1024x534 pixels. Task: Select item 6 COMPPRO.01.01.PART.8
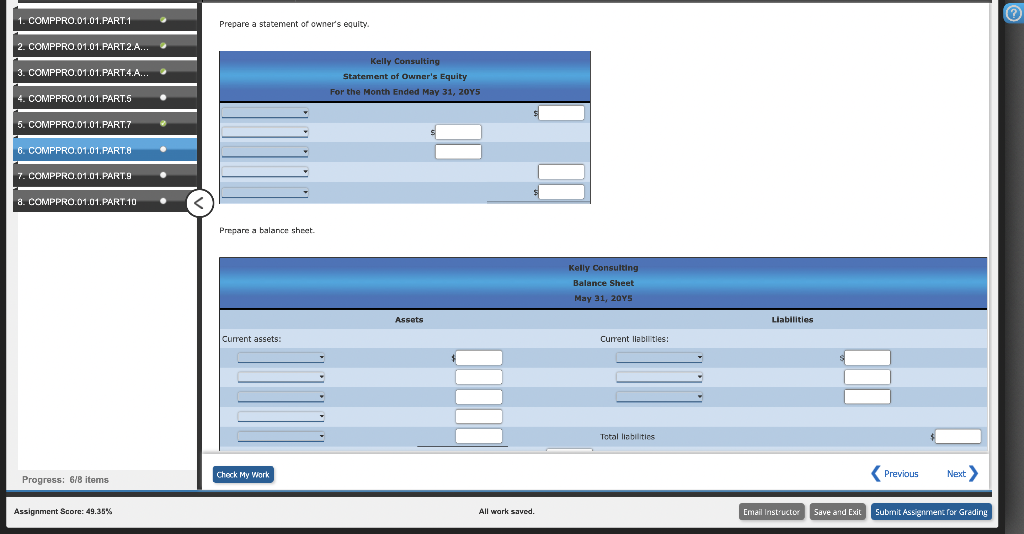104,150
